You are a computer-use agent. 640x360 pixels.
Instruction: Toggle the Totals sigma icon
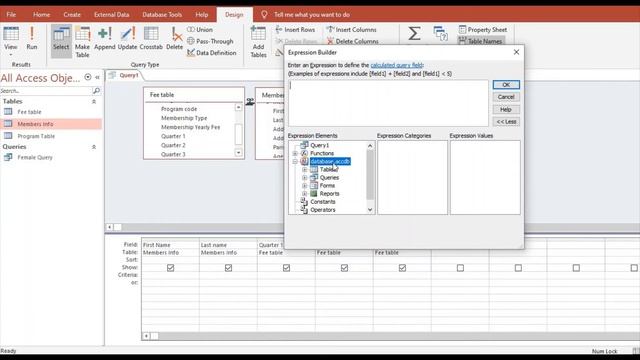[414, 33]
